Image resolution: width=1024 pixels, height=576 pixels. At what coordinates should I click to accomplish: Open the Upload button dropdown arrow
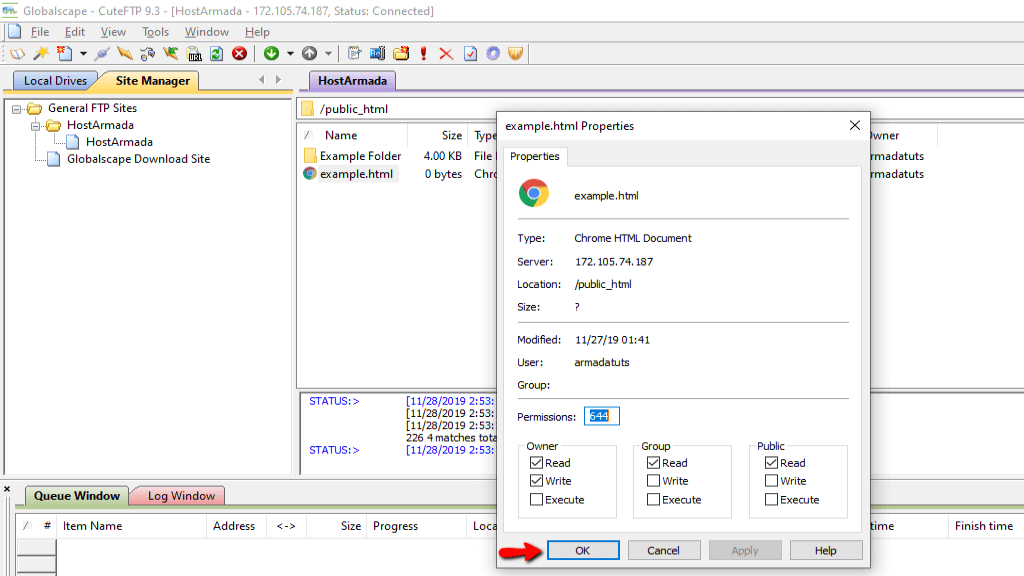point(328,54)
